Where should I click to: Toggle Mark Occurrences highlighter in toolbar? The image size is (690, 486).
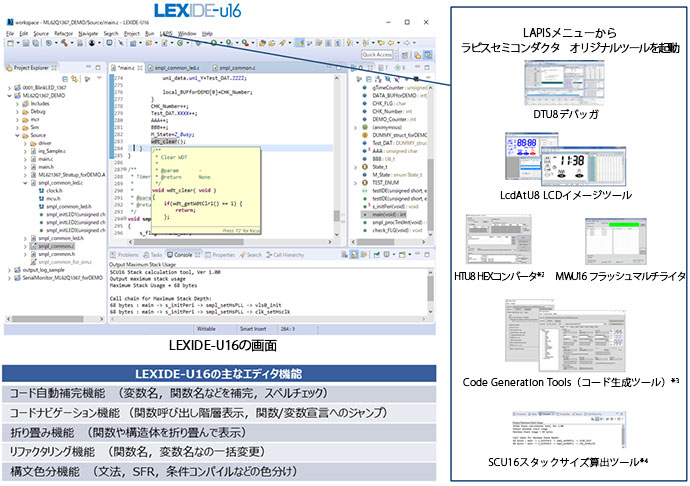tap(300, 43)
